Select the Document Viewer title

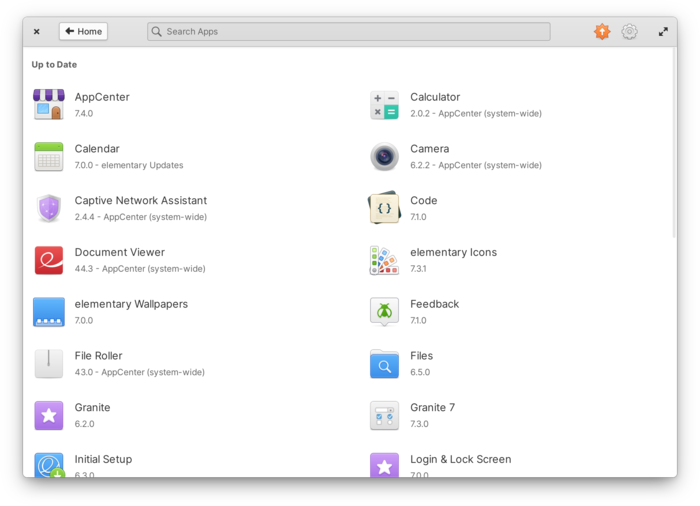pyautogui.click(x=120, y=252)
